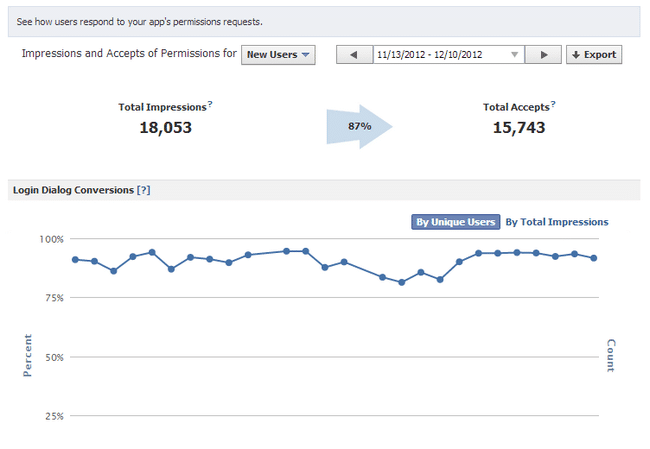650x449 pixels.
Task: Open help tooltip beside Total Impressions
Action: pos(210,103)
